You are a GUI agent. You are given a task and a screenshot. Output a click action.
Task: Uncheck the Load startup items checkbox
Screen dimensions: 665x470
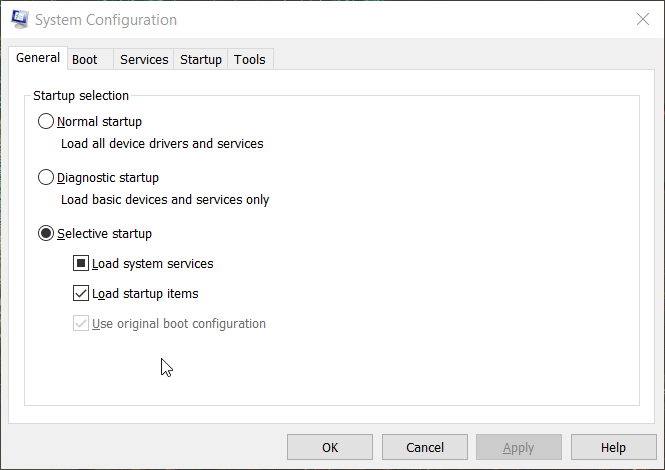coord(81,294)
